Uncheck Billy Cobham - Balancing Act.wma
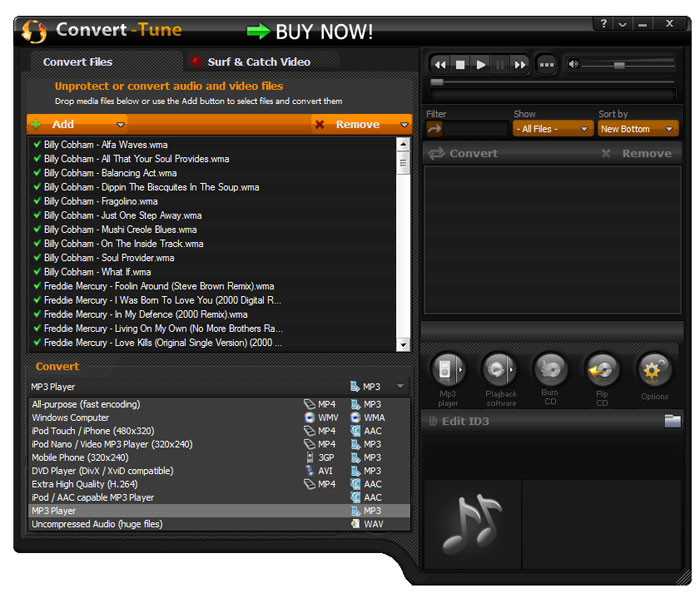This screenshot has width=700, height=598. (38, 173)
